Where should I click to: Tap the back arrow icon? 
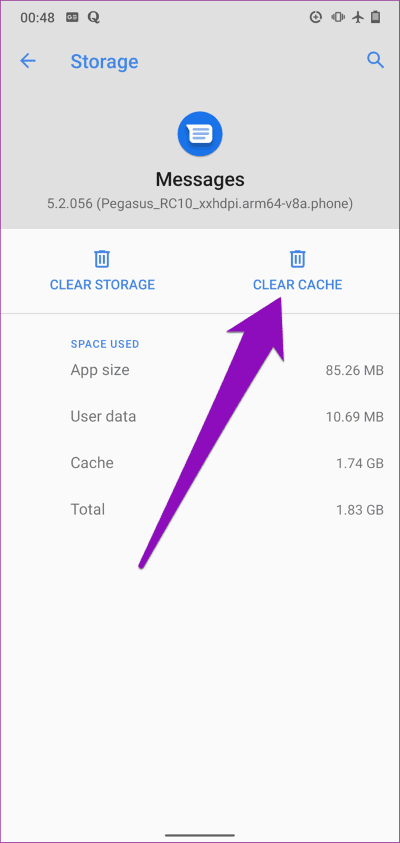pos(28,61)
